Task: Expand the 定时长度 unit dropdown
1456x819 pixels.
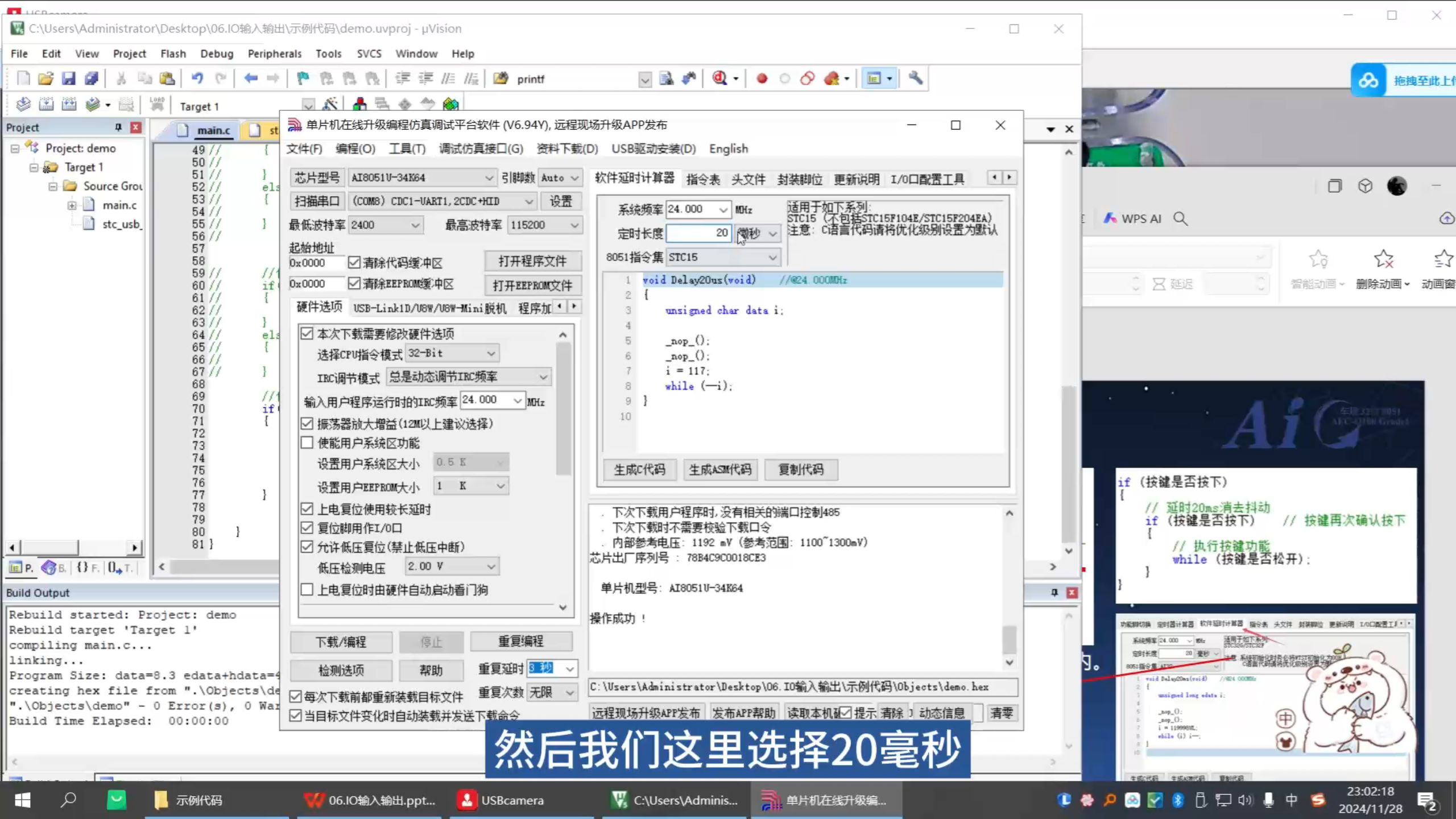Action: coord(772,233)
